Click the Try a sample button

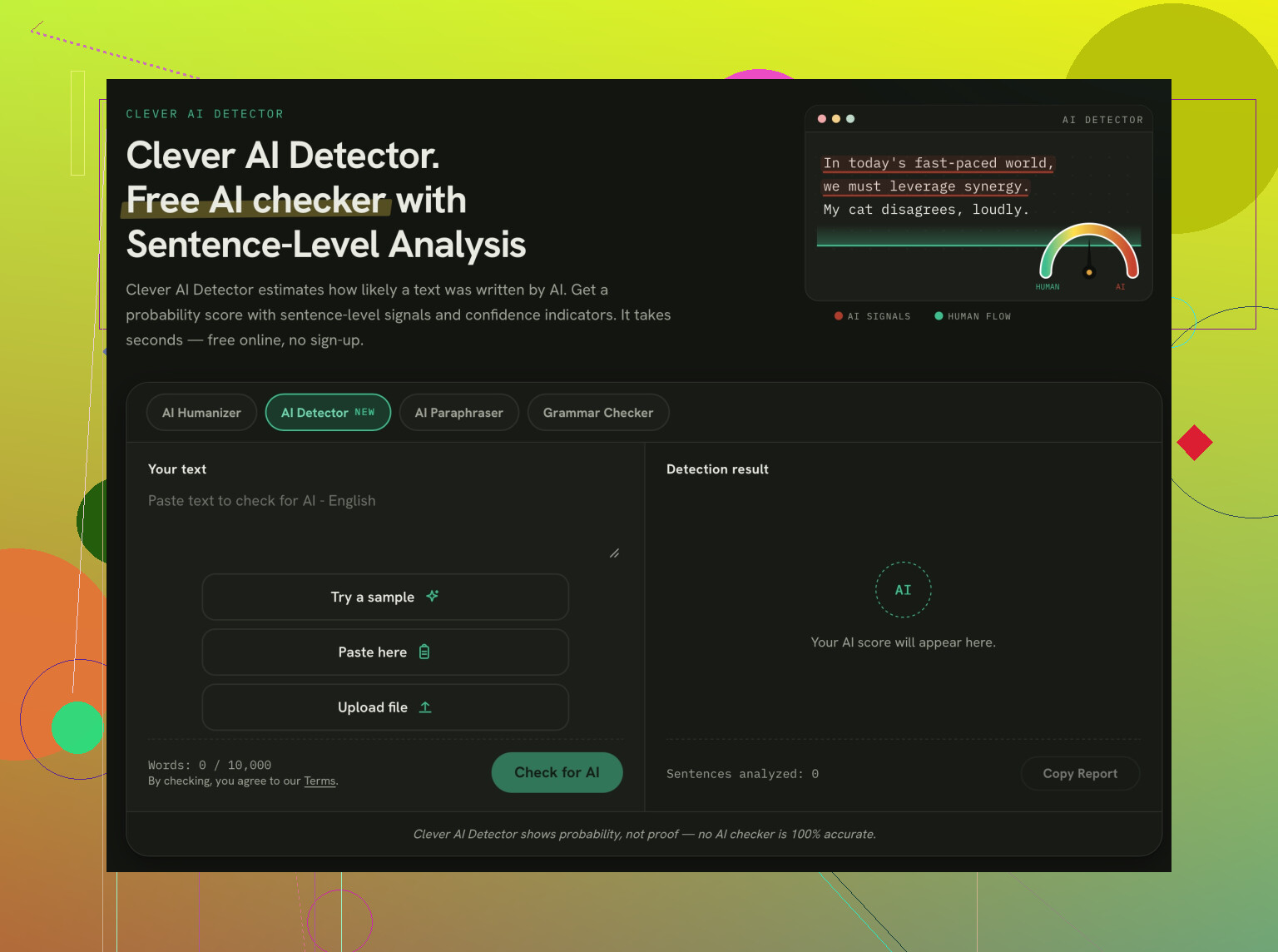coord(385,597)
